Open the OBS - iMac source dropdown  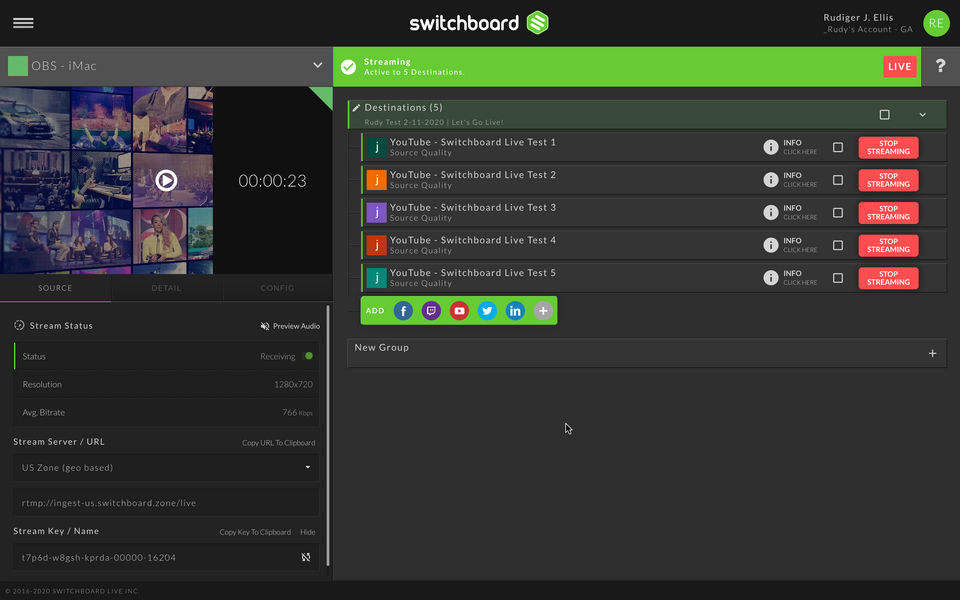click(x=318, y=65)
